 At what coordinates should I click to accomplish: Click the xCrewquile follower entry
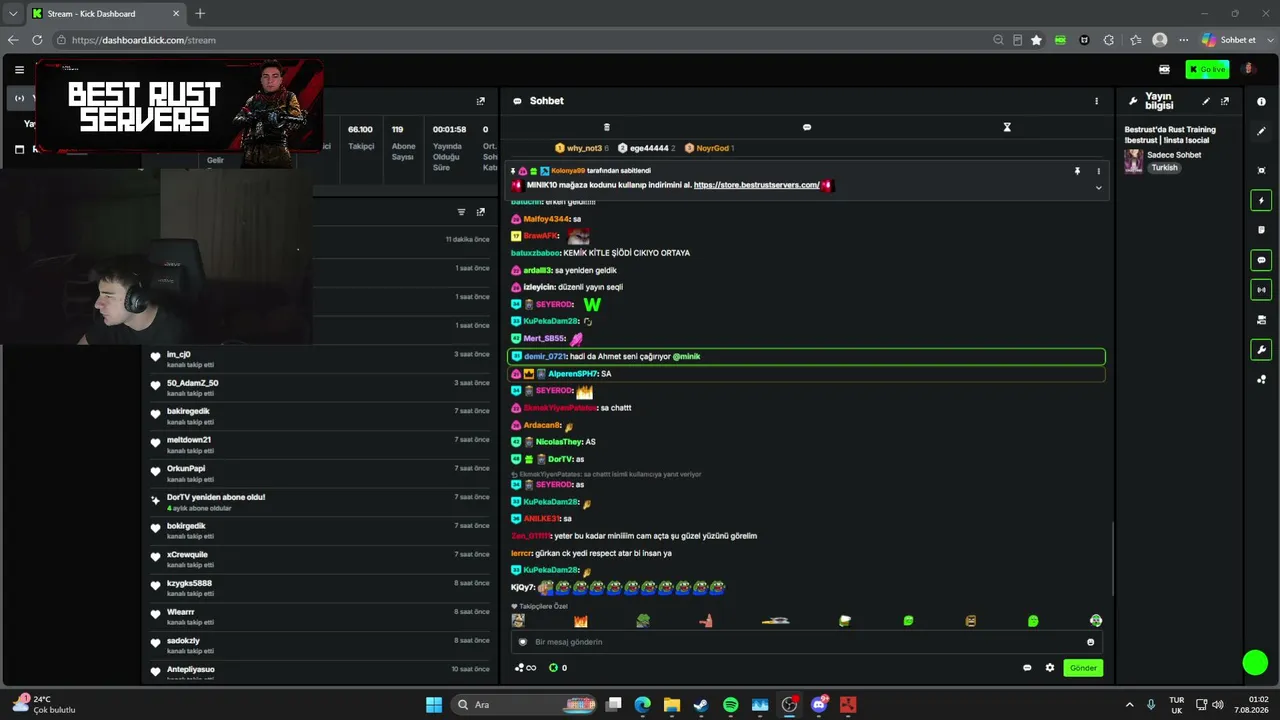(320, 559)
